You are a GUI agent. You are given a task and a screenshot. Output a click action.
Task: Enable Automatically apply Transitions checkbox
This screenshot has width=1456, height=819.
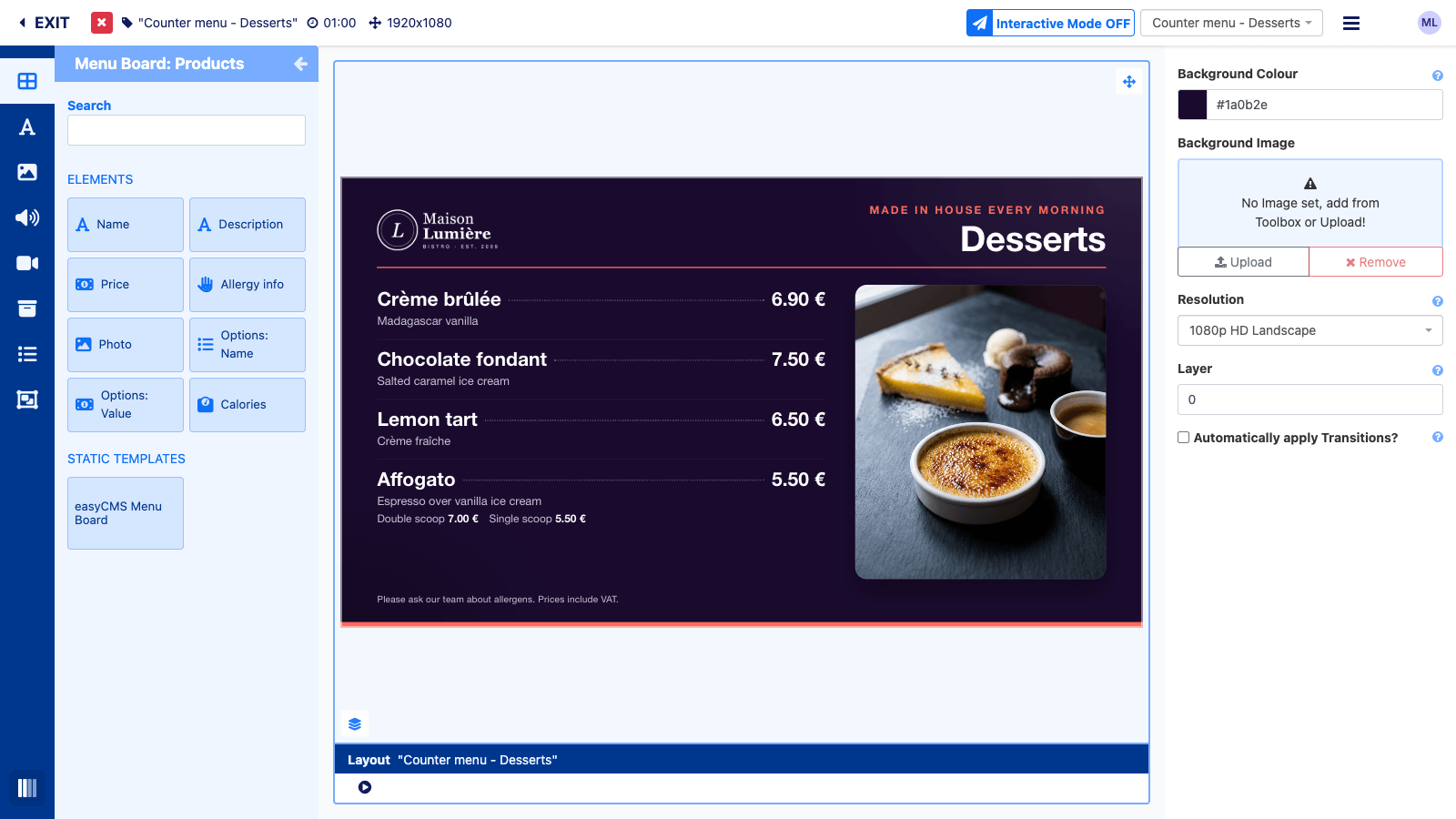1184,438
